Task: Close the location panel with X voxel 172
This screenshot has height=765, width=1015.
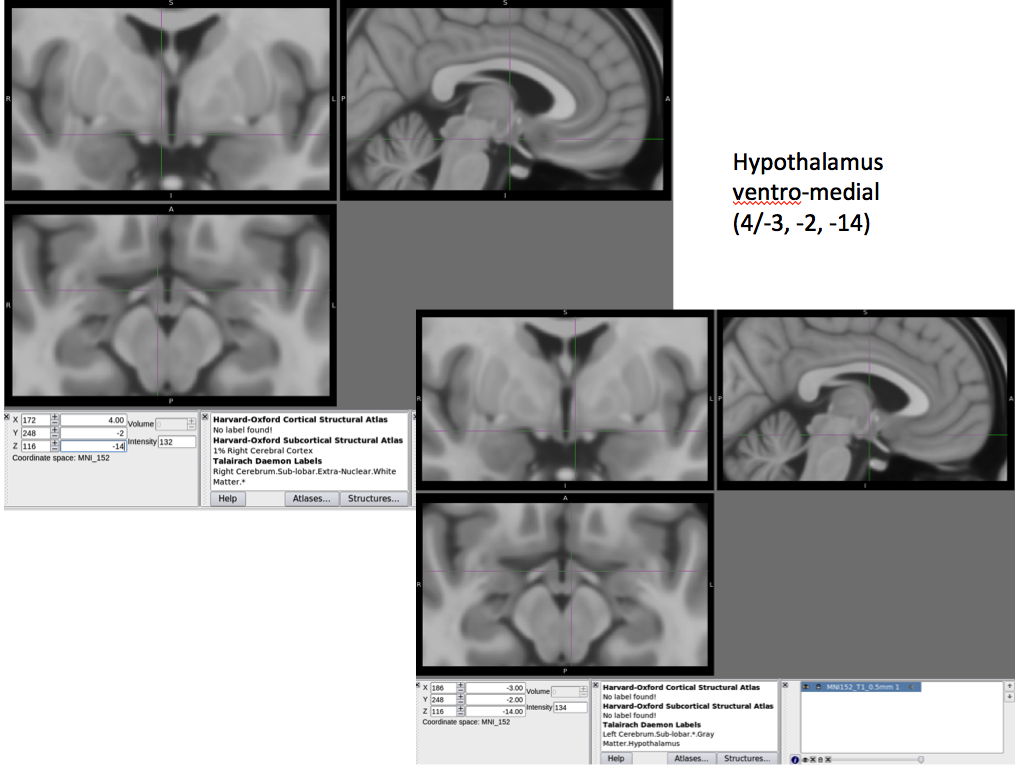Action: click(x=8, y=417)
